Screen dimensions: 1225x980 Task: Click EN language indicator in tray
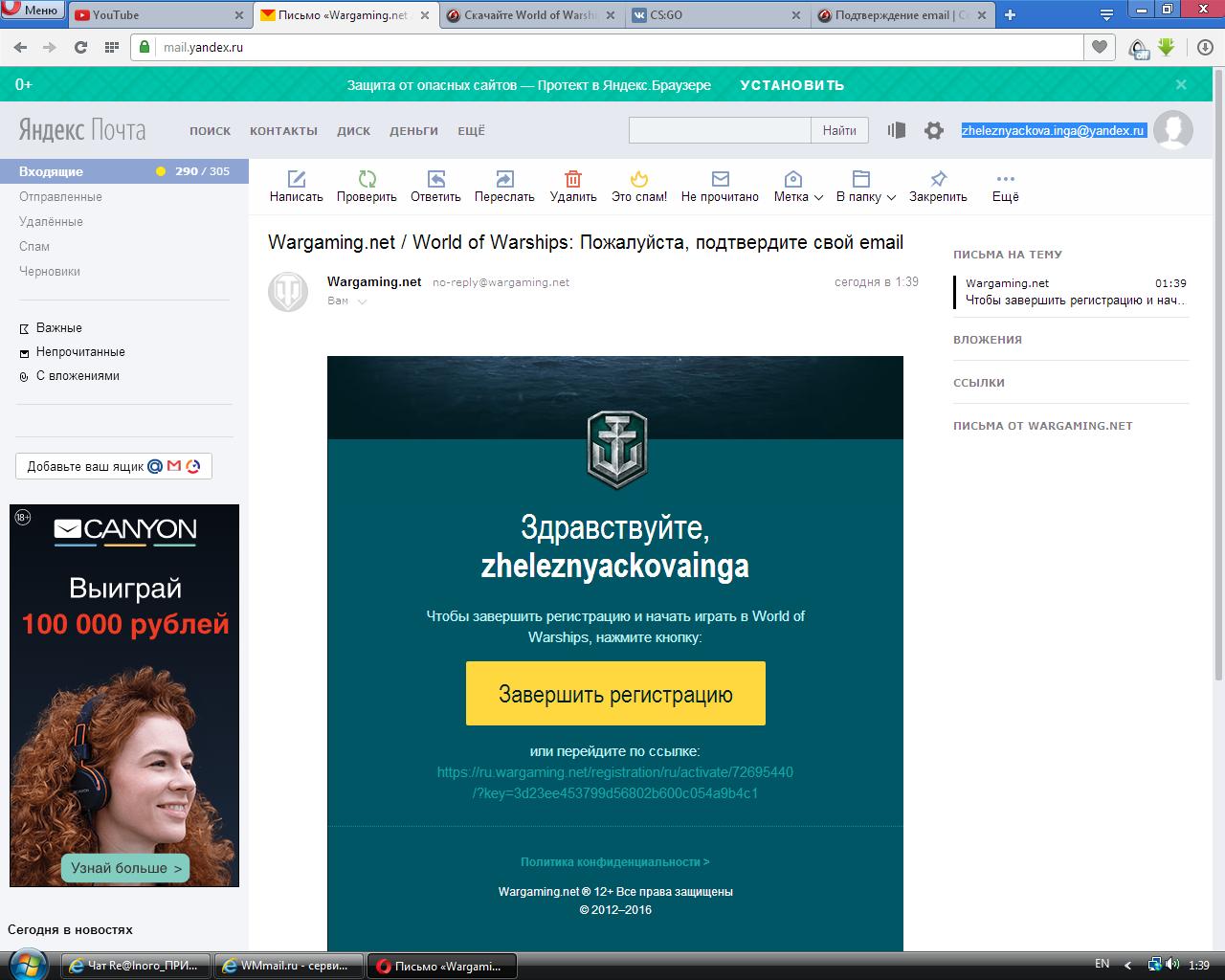pyautogui.click(x=1102, y=964)
